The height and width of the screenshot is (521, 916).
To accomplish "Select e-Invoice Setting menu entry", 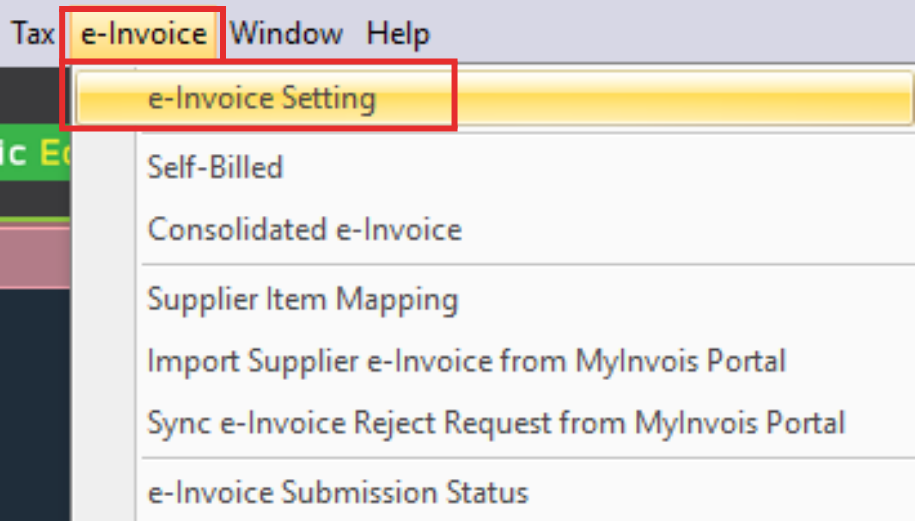I will [261, 98].
